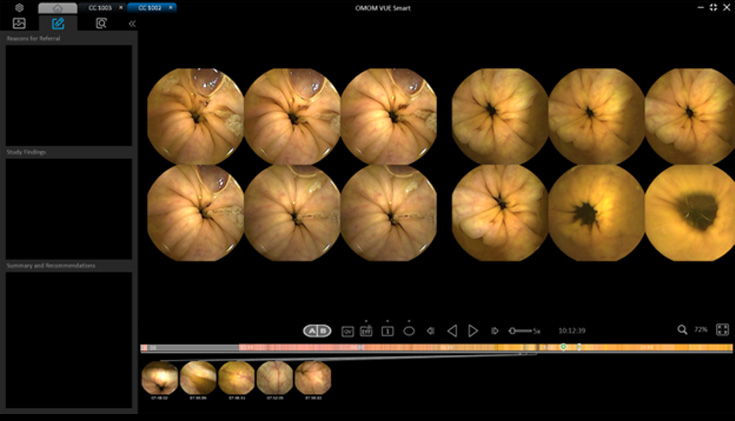The height and width of the screenshot is (421, 735).
Task: Open the image search panel icon
Action: (x=100, y=23)
